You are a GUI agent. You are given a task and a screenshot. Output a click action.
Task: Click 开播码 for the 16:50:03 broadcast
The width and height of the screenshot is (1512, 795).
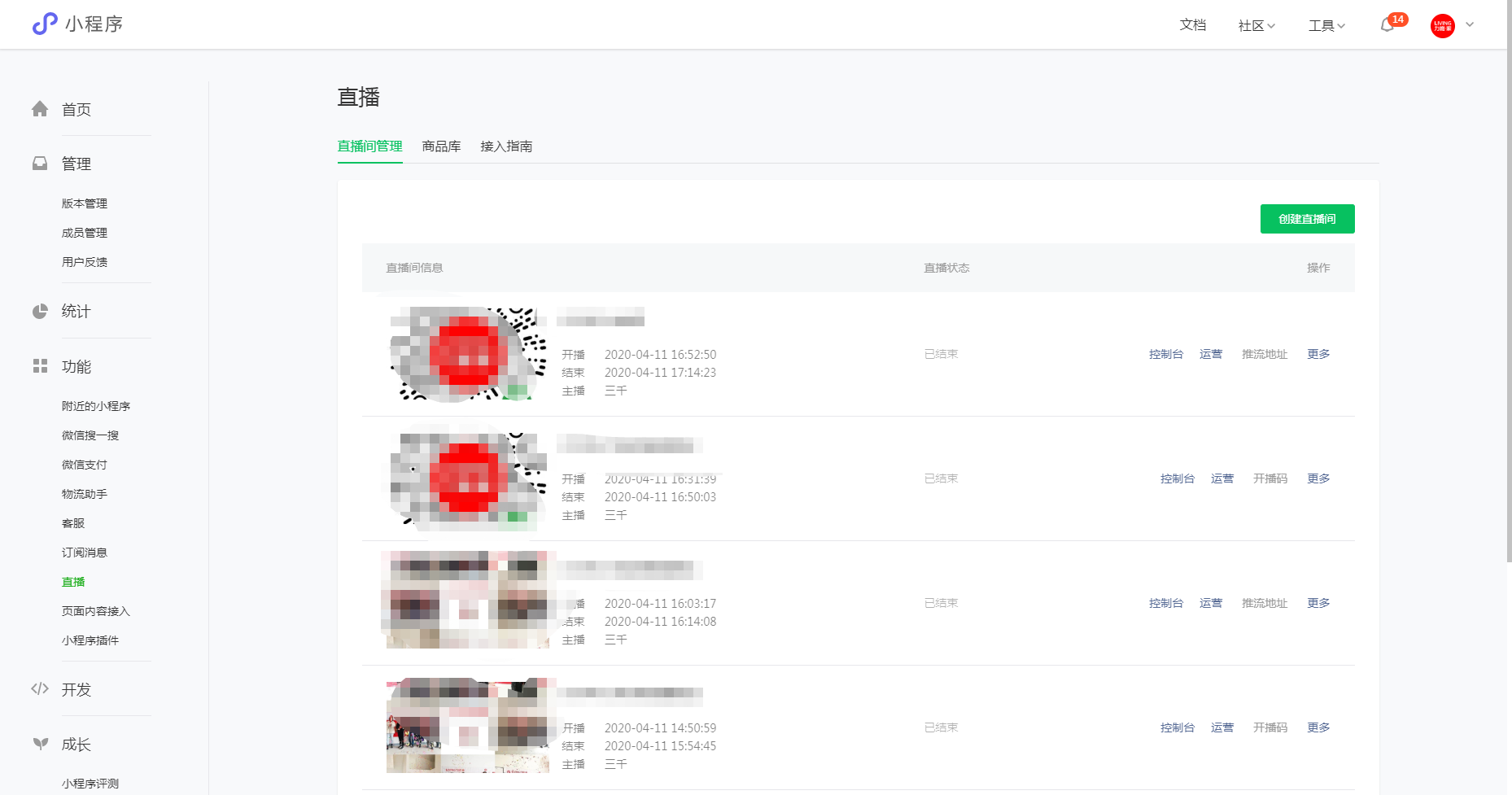(1270, 478)
